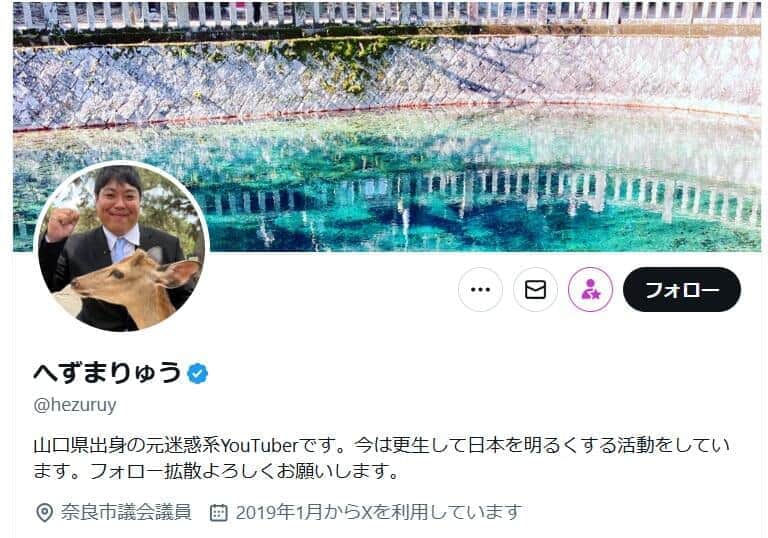Open the turquoise water header banner image
Viewport: 768px width, 538px height.
(387, 126)
